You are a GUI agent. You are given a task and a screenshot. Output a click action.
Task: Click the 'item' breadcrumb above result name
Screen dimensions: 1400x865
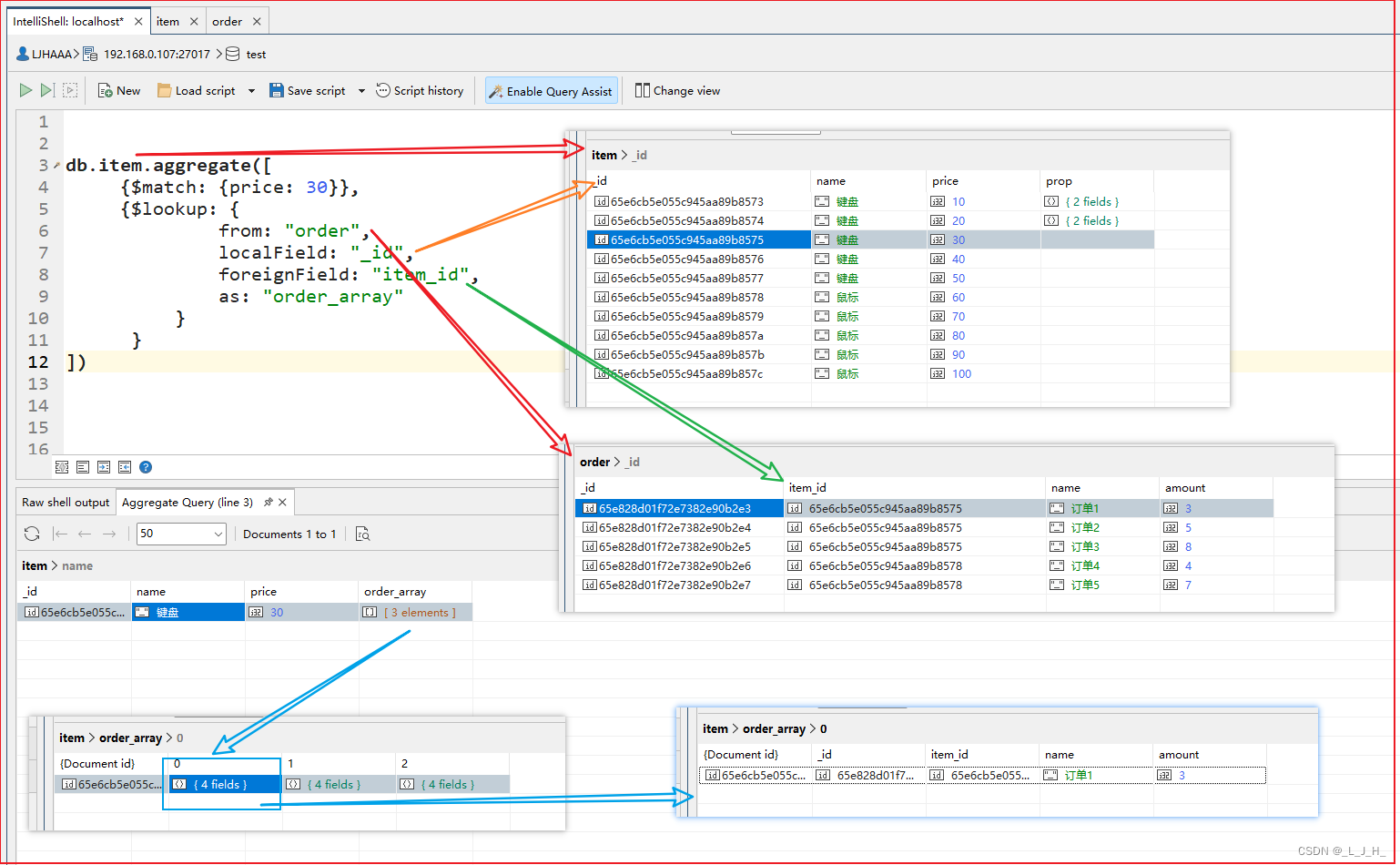click(x=34, y=565)
